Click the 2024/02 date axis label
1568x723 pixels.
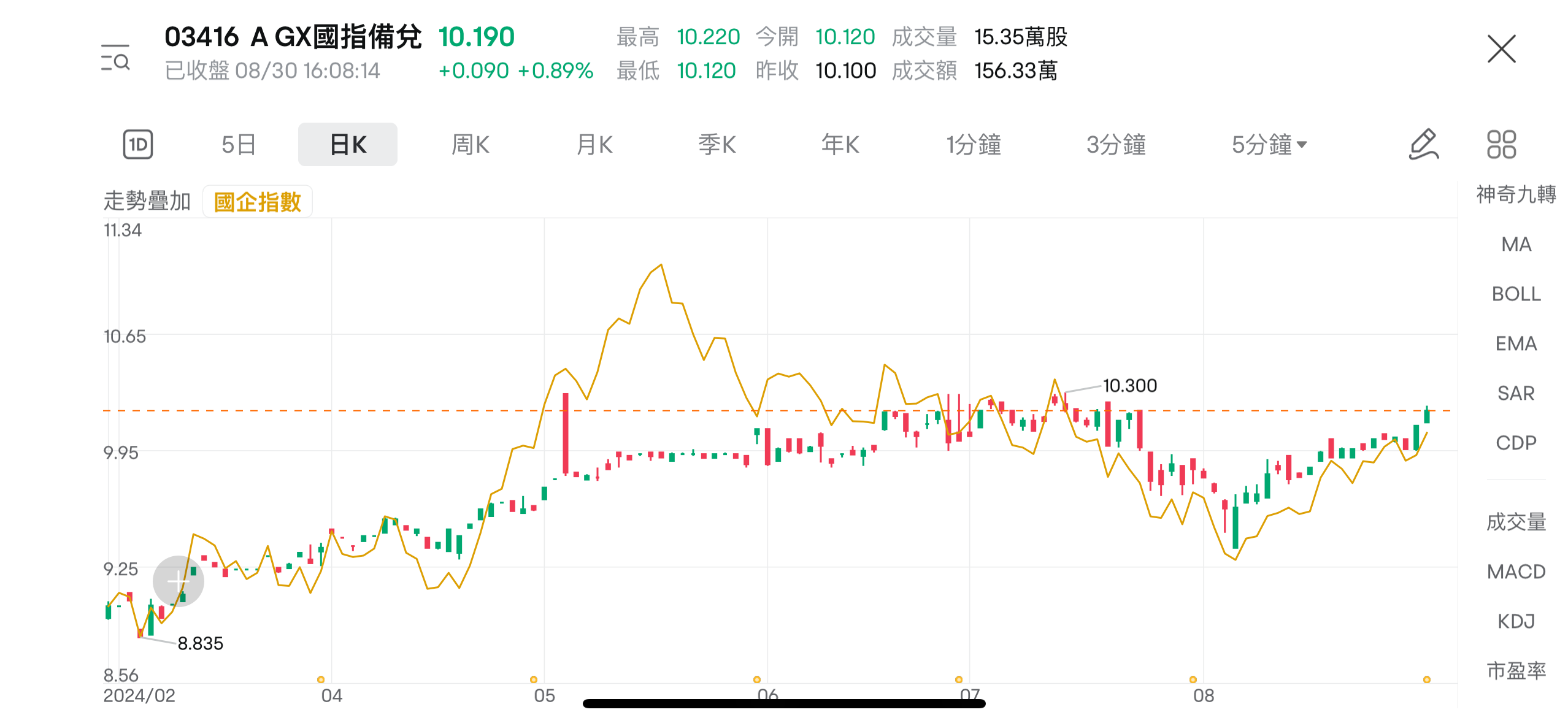(x=139, y=695)
